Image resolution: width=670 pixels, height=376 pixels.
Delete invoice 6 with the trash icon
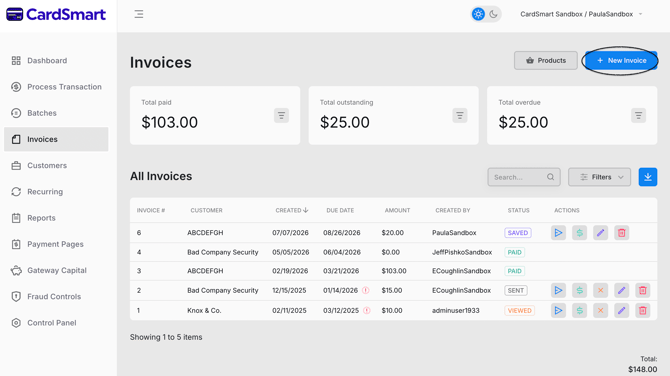tap(622, 233)
